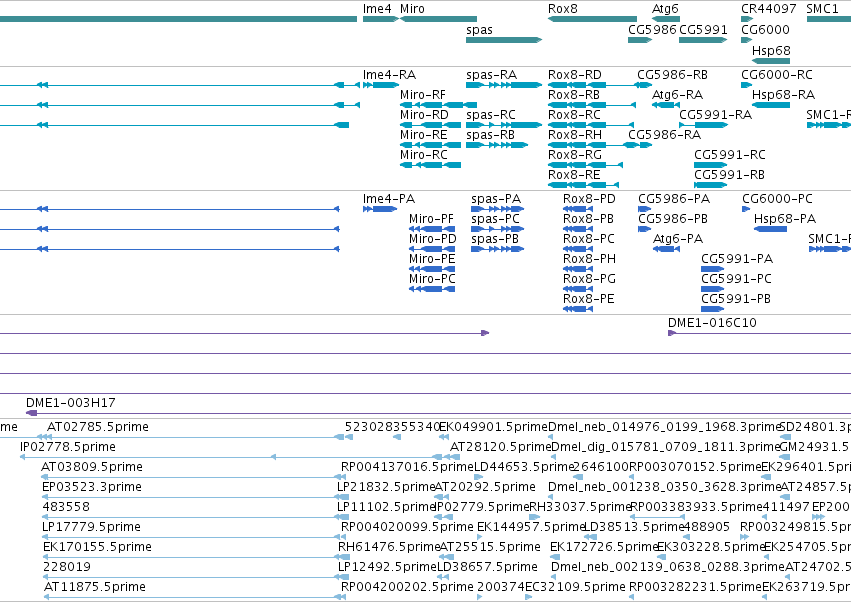The height and width of the screenshot is (602, 851).
Task: Select the Hsp68-PA protein label
Action: (x=785, y=219)
